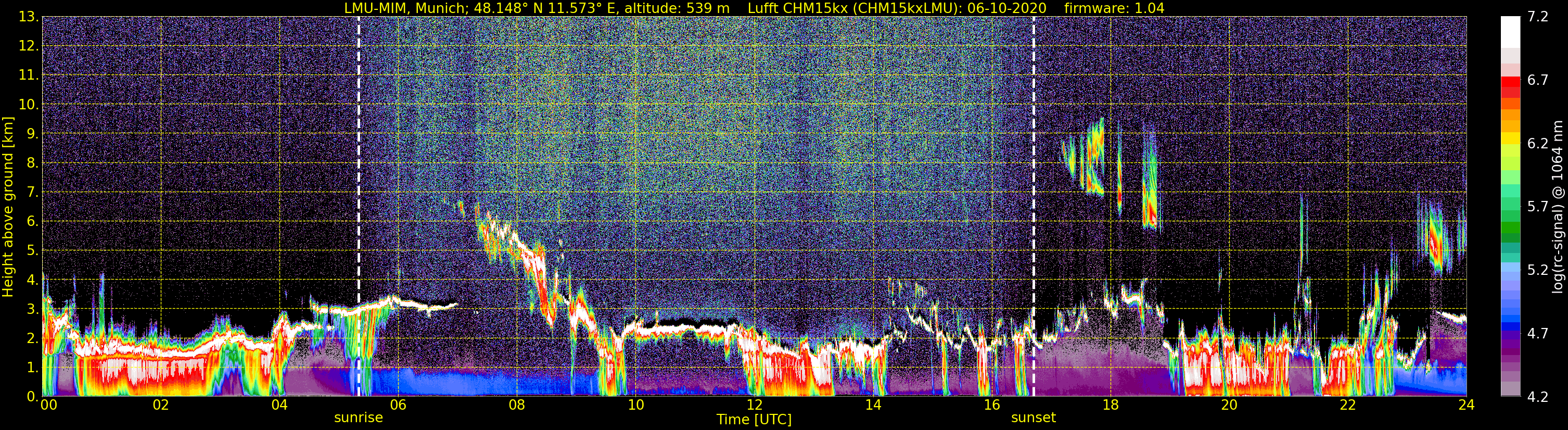Click the time tick label '20'

point(1229,406)
